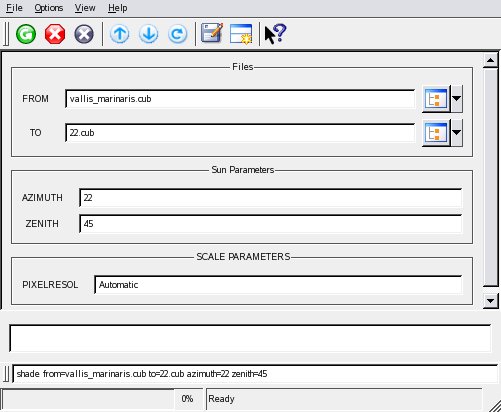
Task: Expand dropdown arrow next to FROM browser
Action: pos(457,99)
